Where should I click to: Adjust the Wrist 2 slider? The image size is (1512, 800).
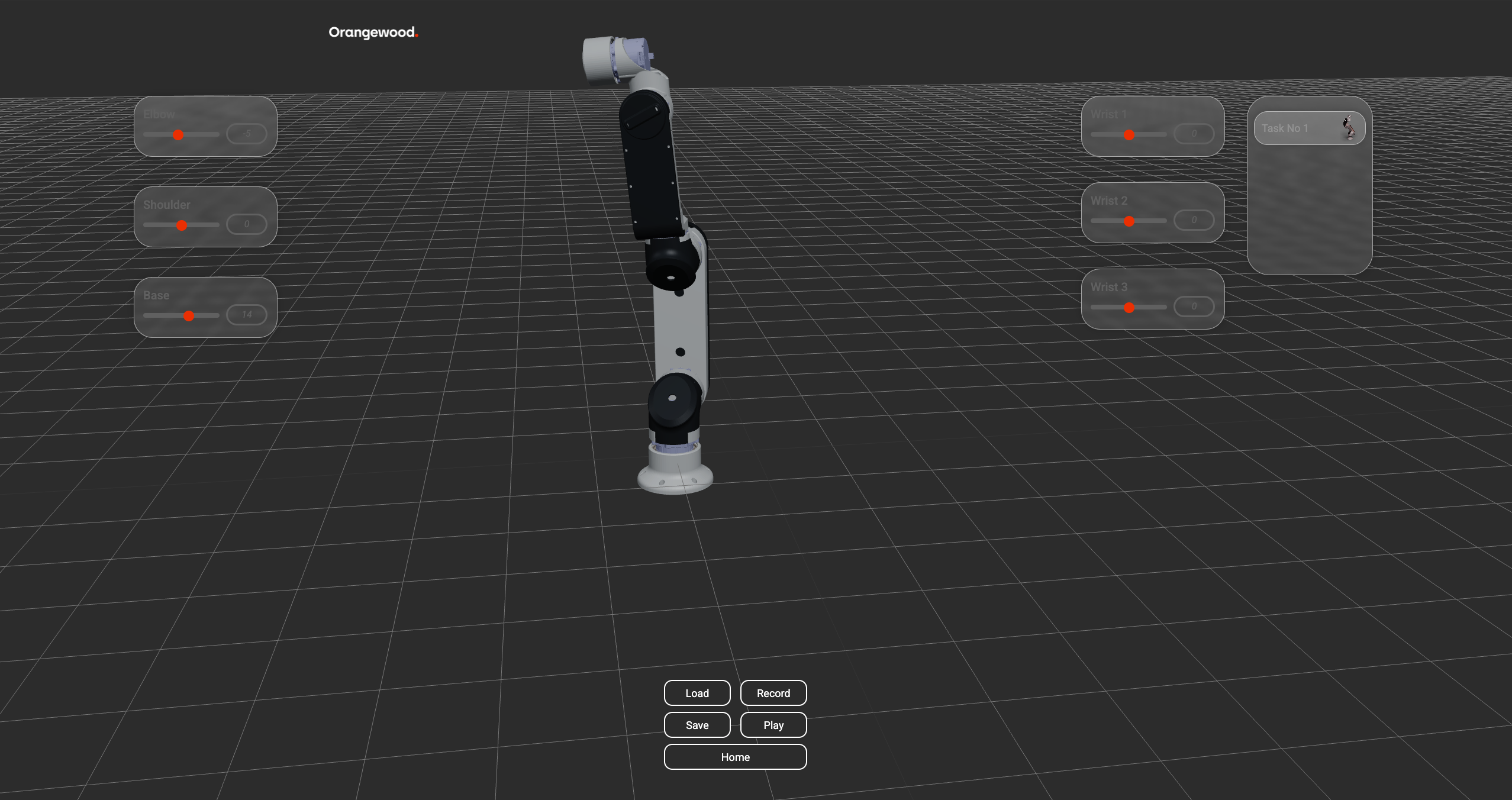pos(1129,221)
